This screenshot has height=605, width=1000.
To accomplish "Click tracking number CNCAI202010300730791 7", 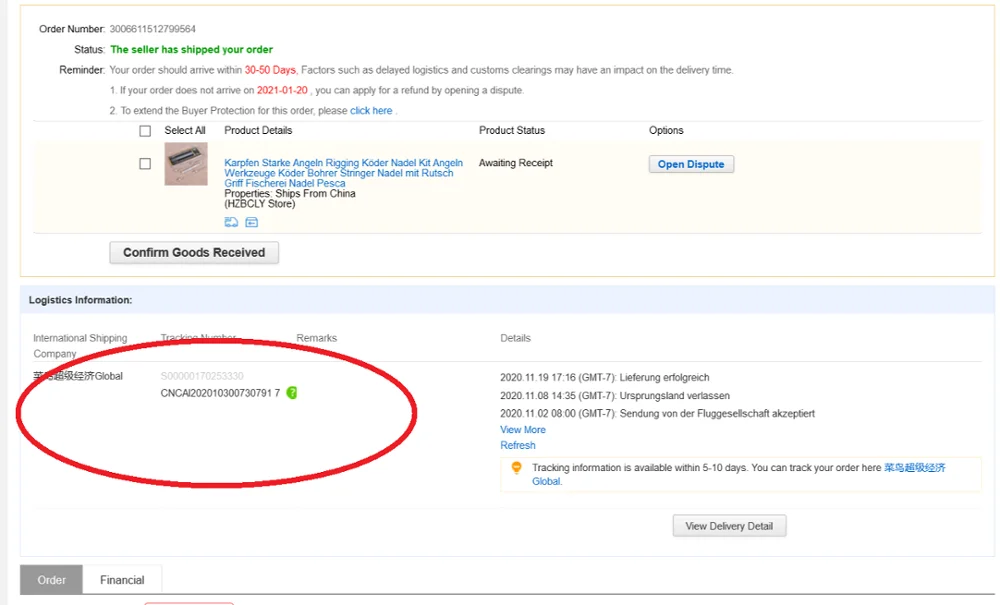I will (220, 393).
